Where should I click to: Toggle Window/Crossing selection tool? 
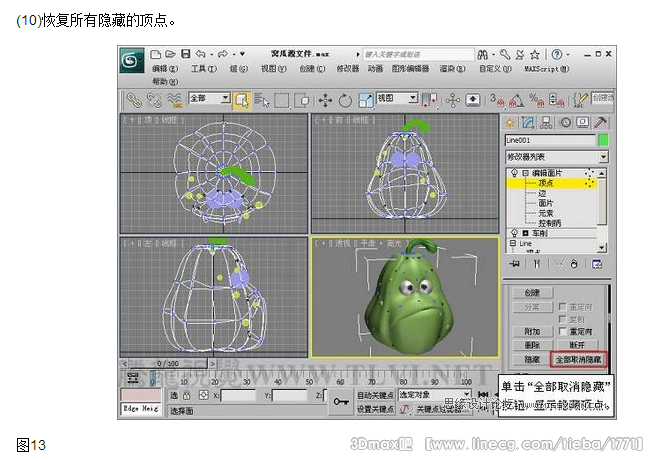coord(302,101)
